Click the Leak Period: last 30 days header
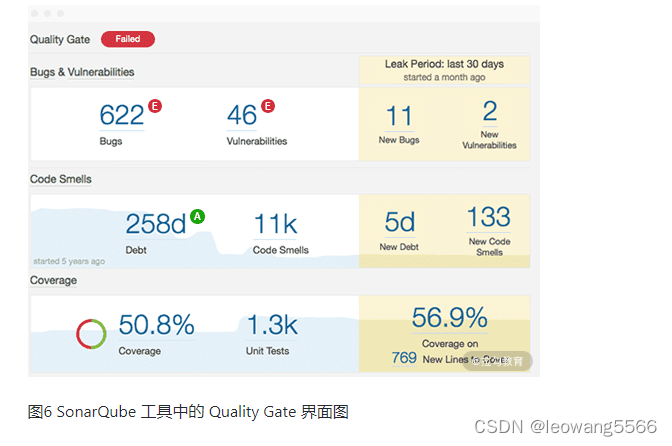 point(444,64)
